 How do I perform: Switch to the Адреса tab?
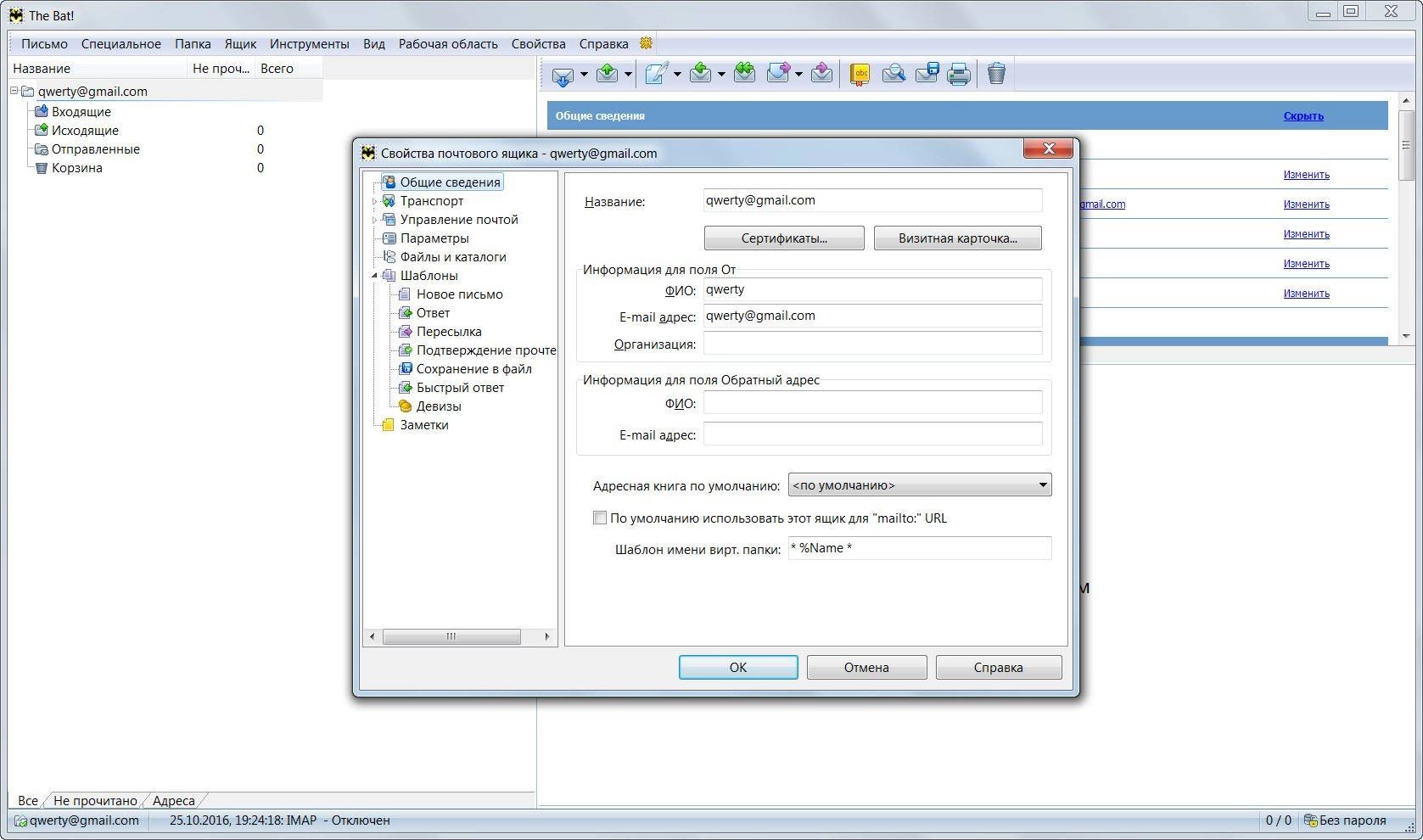tap(173, 800)
